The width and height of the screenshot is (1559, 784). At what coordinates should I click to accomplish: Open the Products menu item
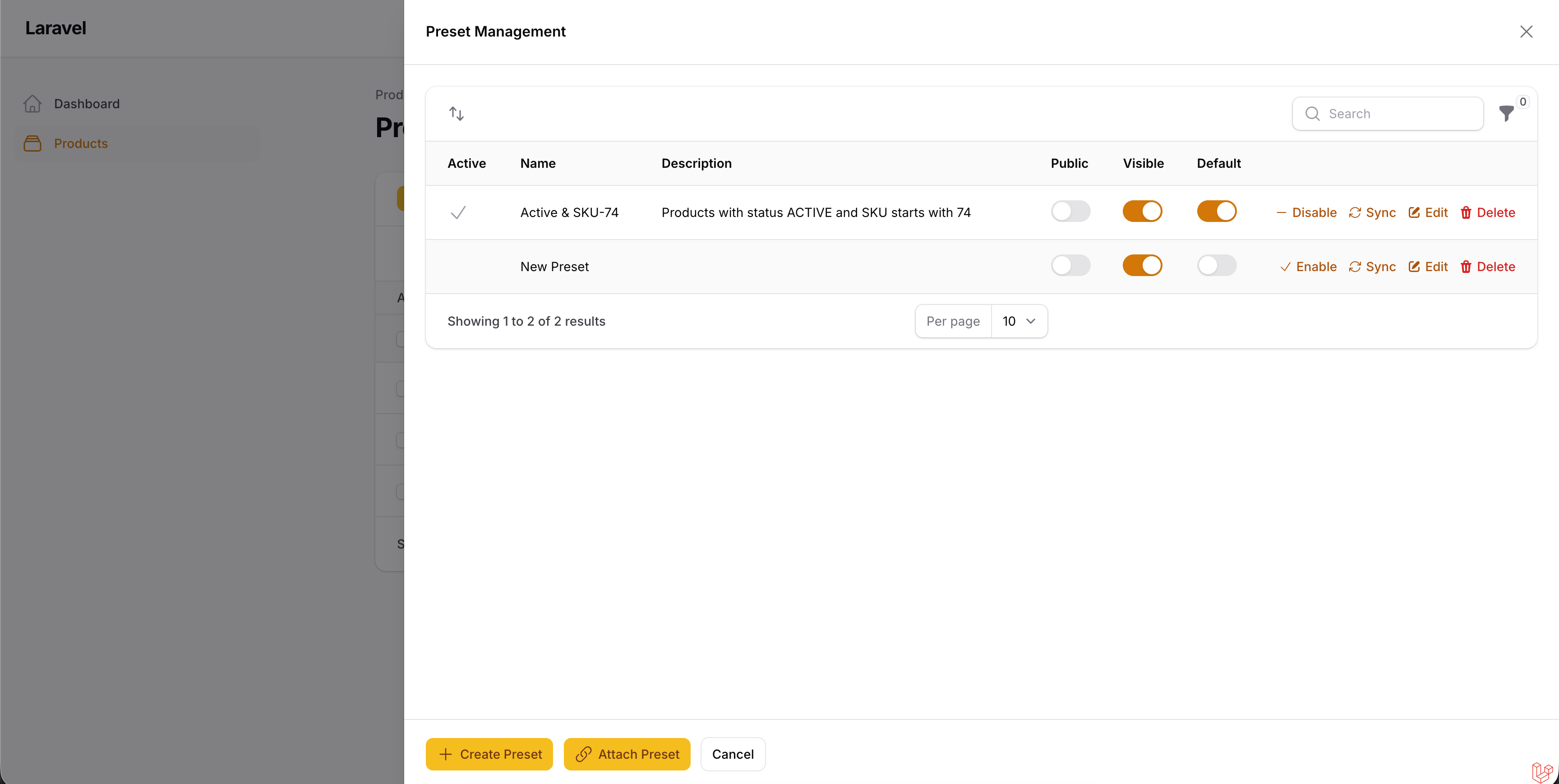80,143
